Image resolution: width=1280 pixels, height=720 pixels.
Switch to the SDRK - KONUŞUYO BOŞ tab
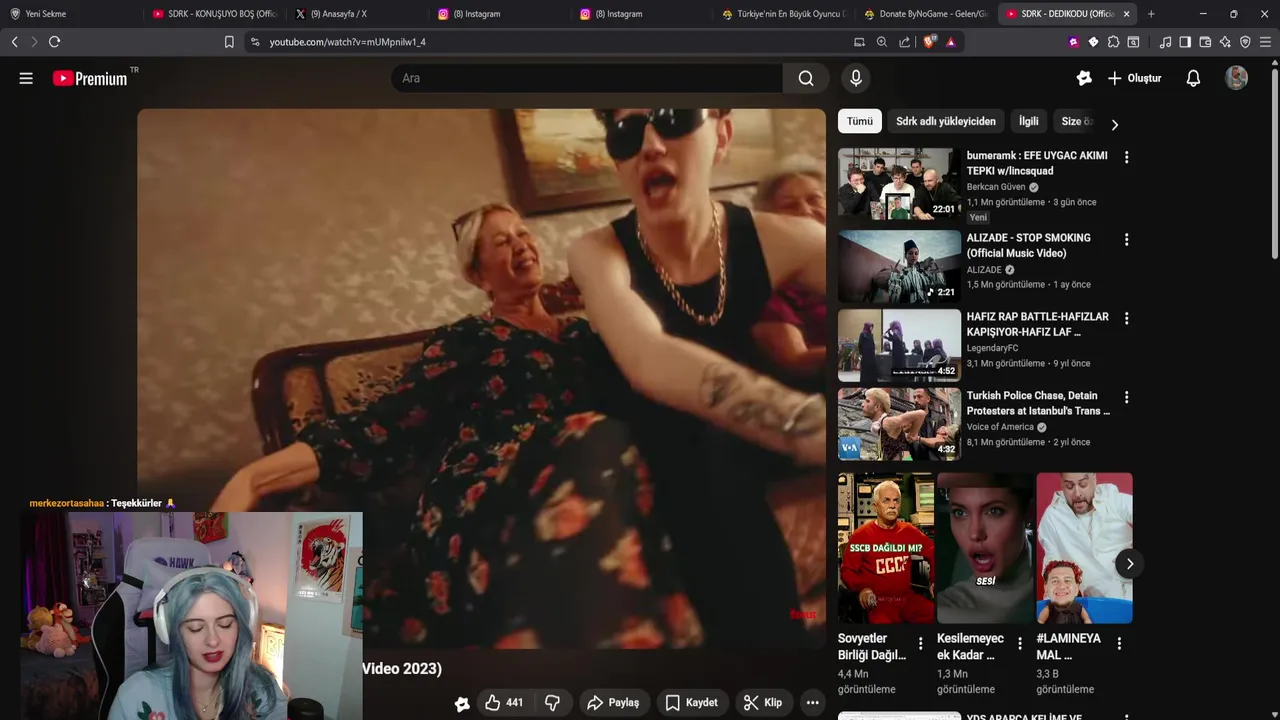point(214,14)
